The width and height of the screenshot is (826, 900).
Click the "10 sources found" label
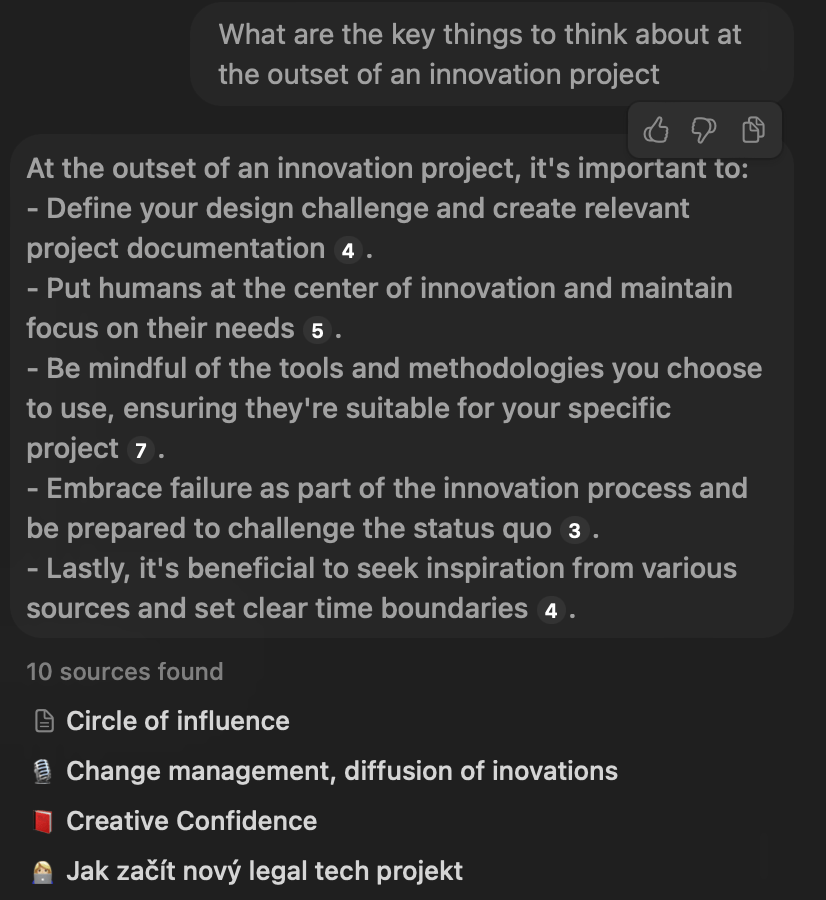125,671
